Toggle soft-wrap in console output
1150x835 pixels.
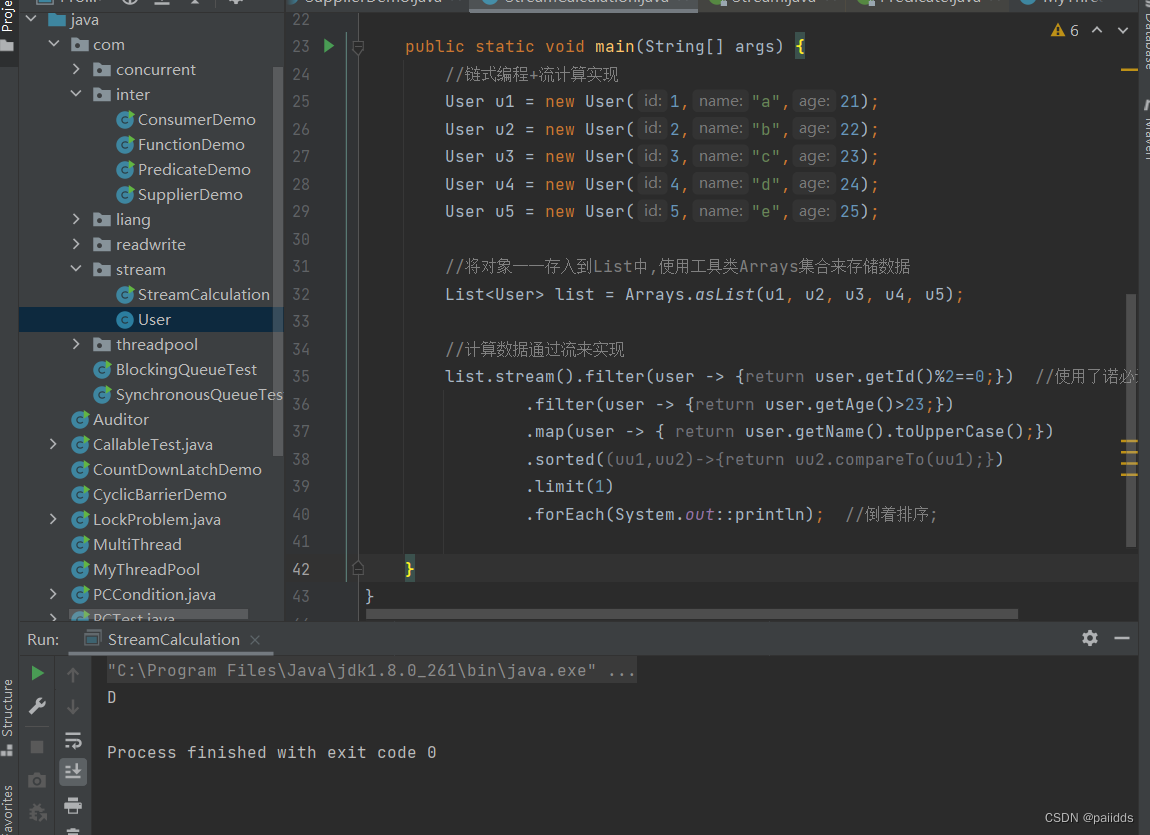73,740
